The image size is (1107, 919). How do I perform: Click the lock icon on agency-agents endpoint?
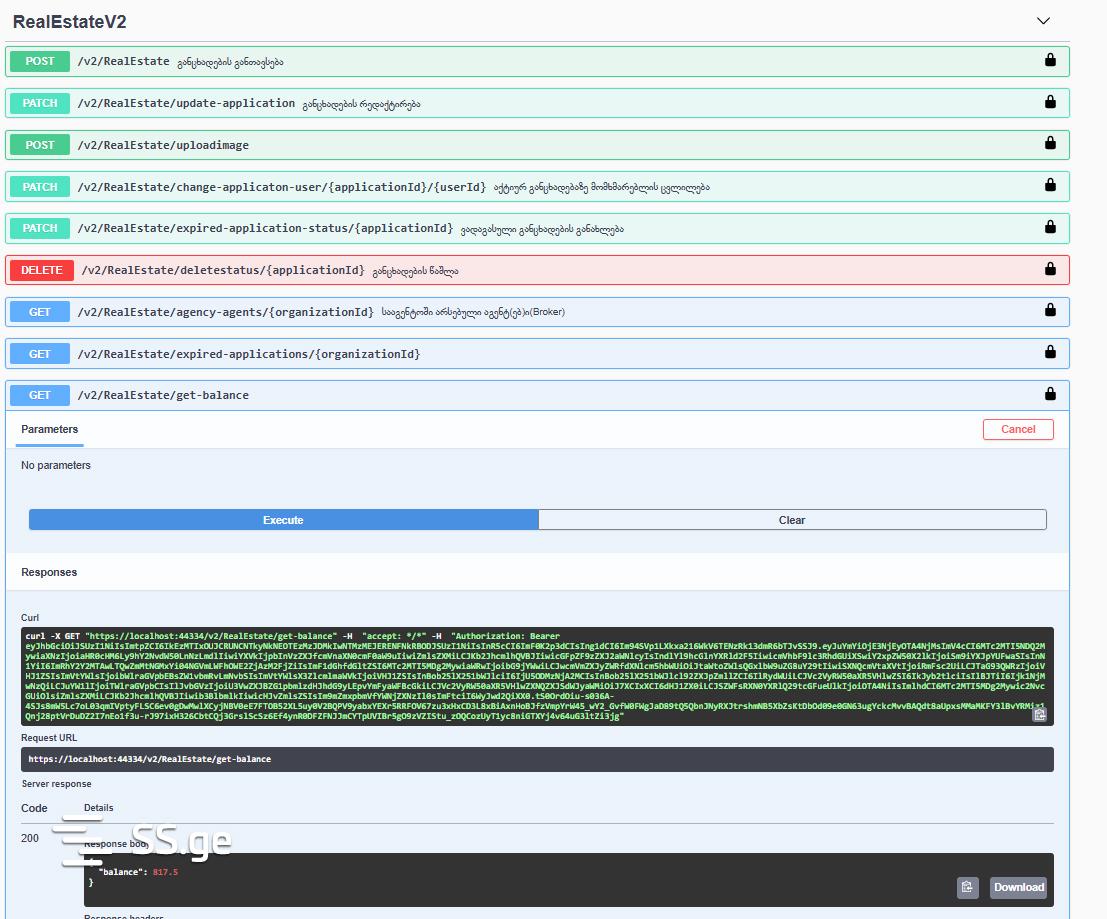[x=1050, y=311]
